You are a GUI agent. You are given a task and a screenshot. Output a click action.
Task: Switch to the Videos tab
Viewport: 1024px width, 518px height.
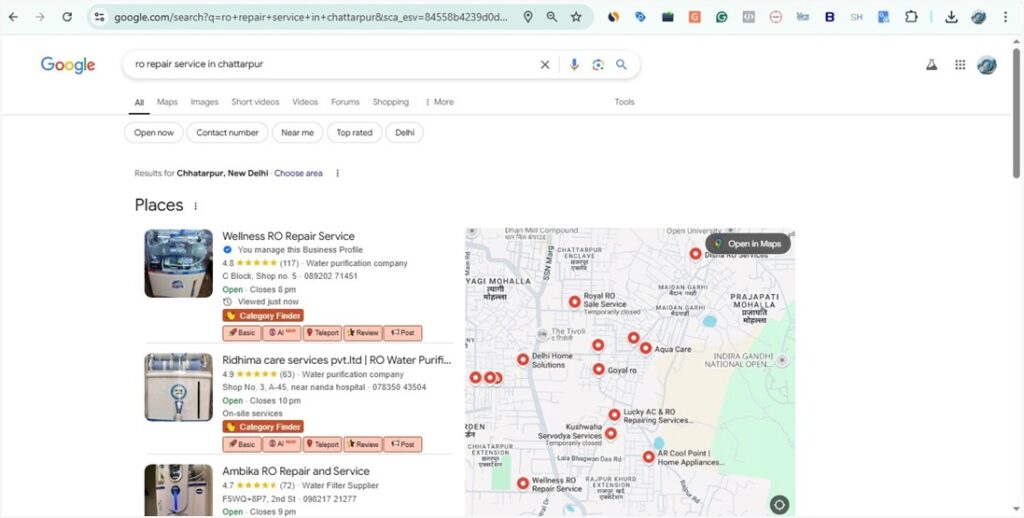tap(305, 102)
